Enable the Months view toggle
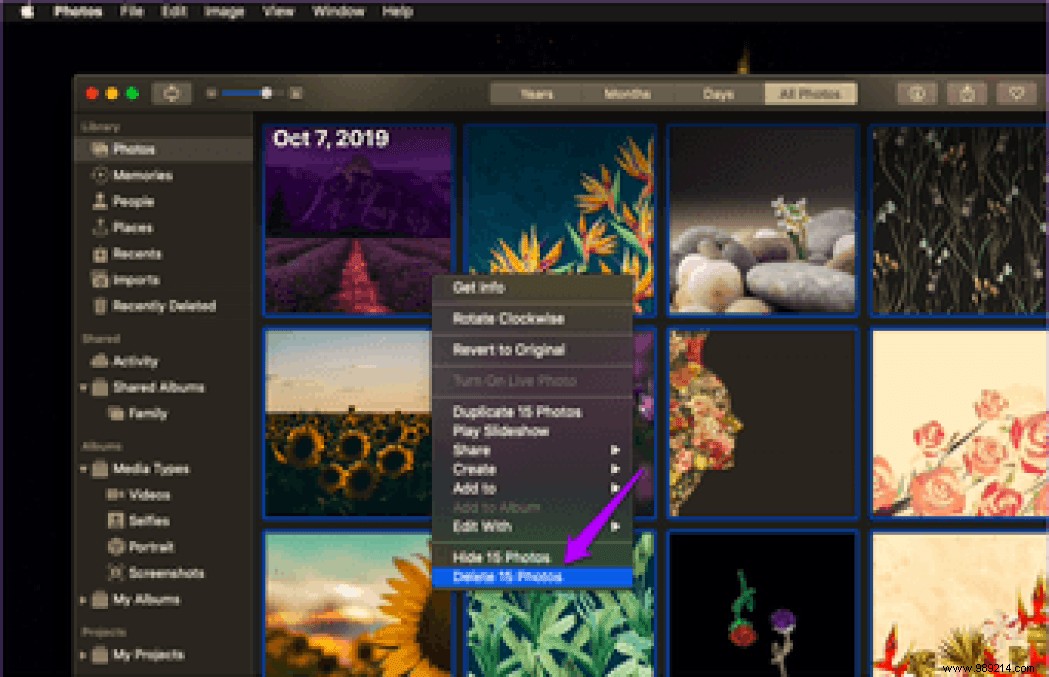 [x=627, y=93]
